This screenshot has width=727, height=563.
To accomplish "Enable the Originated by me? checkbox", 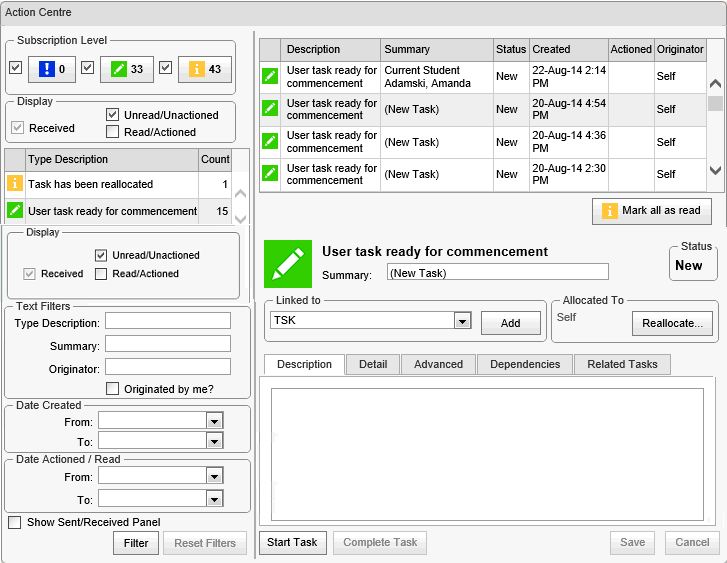I will (112, 389).
